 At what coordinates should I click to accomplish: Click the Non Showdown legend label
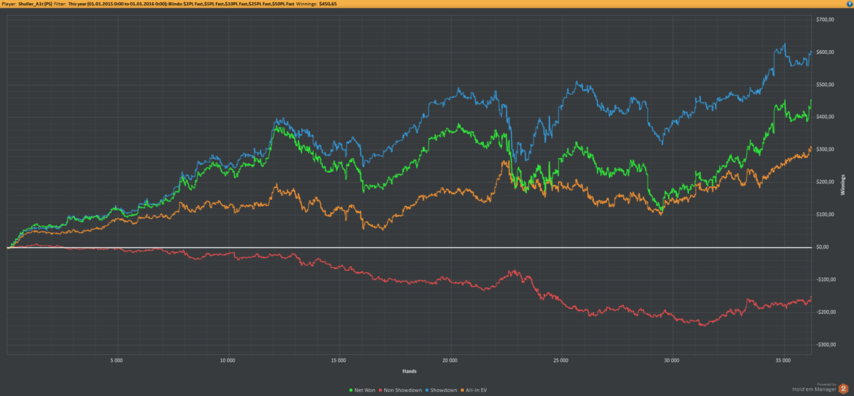tap(403, 390)
